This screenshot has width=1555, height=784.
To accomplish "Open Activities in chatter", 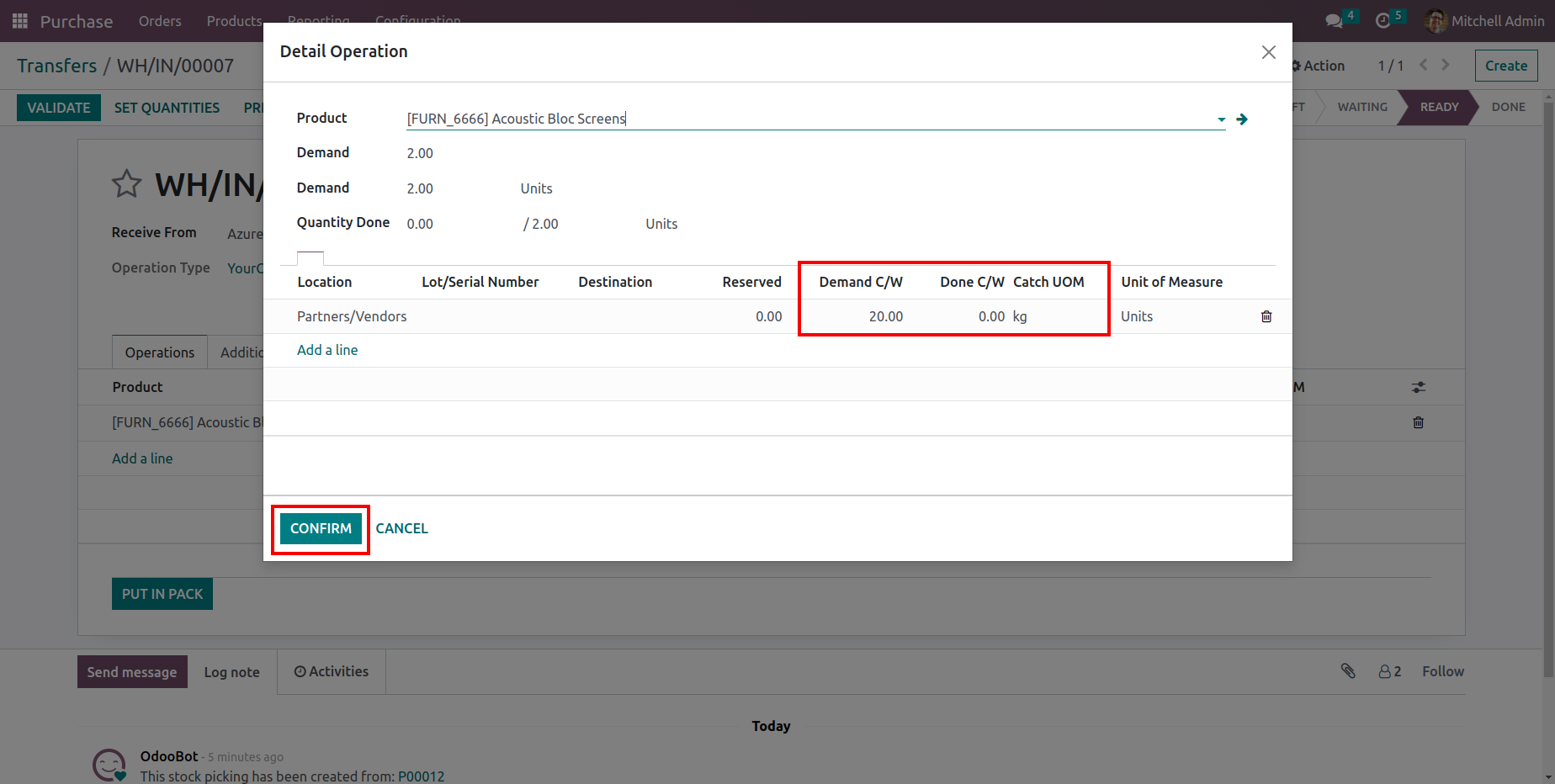I will 332,671.
